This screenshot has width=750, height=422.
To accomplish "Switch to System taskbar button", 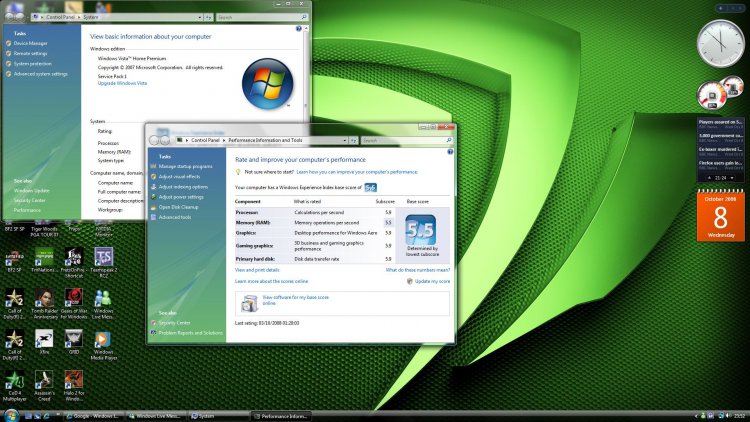I will [219, 416].
